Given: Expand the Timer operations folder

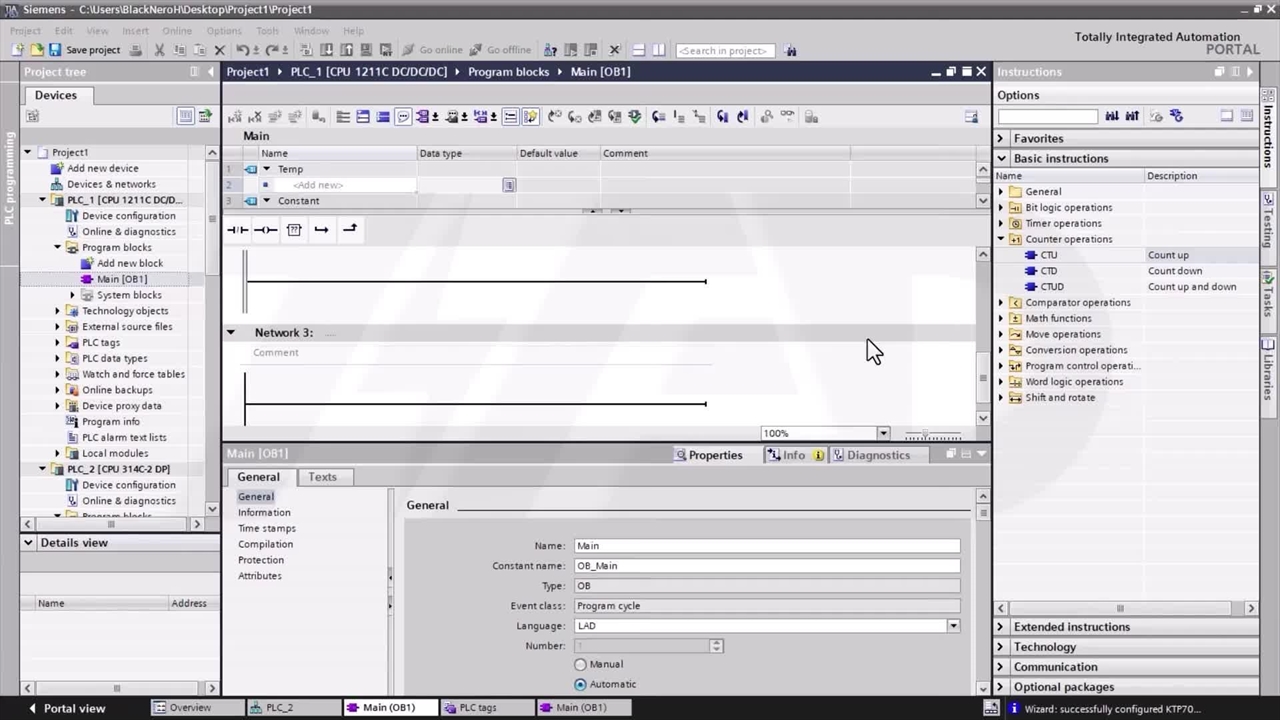Looking at the screenshot, I should [1001, 223].
